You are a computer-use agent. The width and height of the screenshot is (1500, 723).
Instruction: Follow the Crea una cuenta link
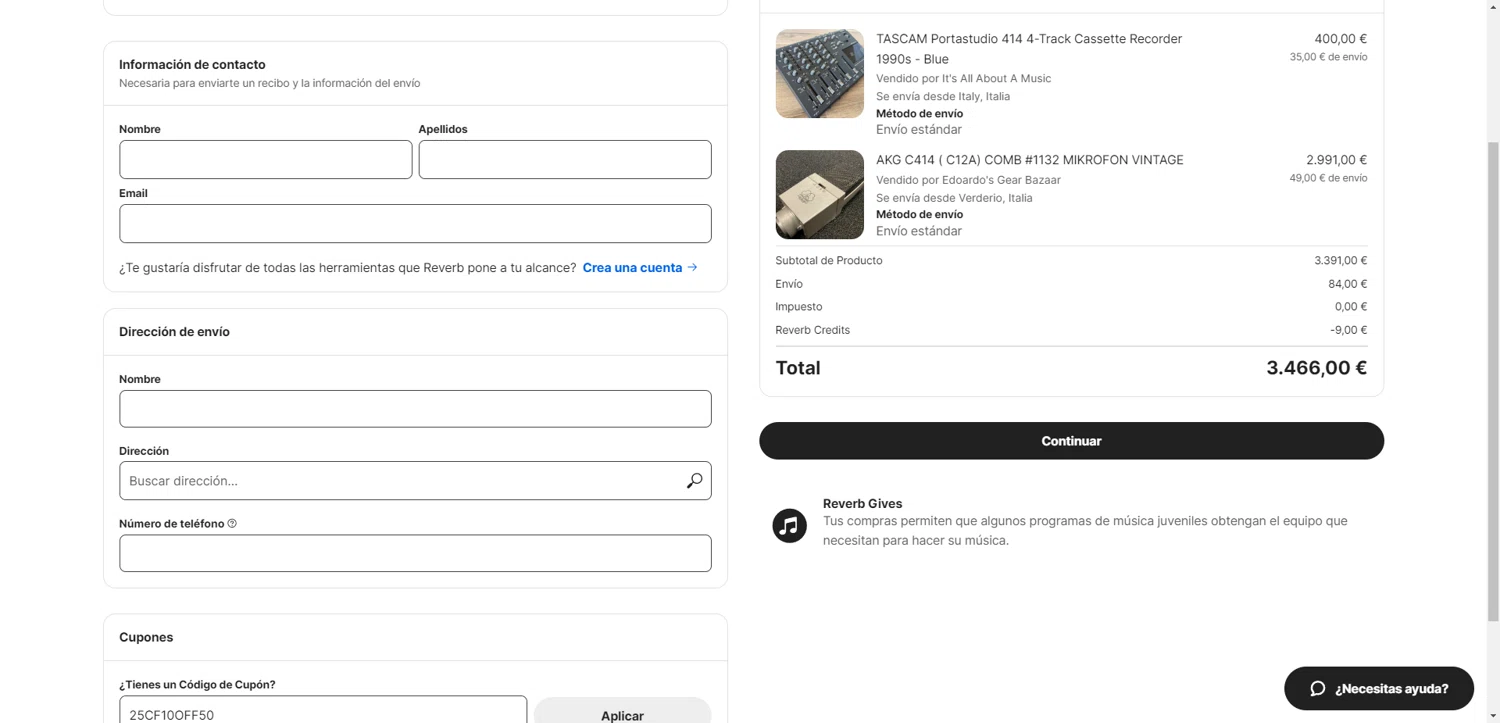[632, 268]
